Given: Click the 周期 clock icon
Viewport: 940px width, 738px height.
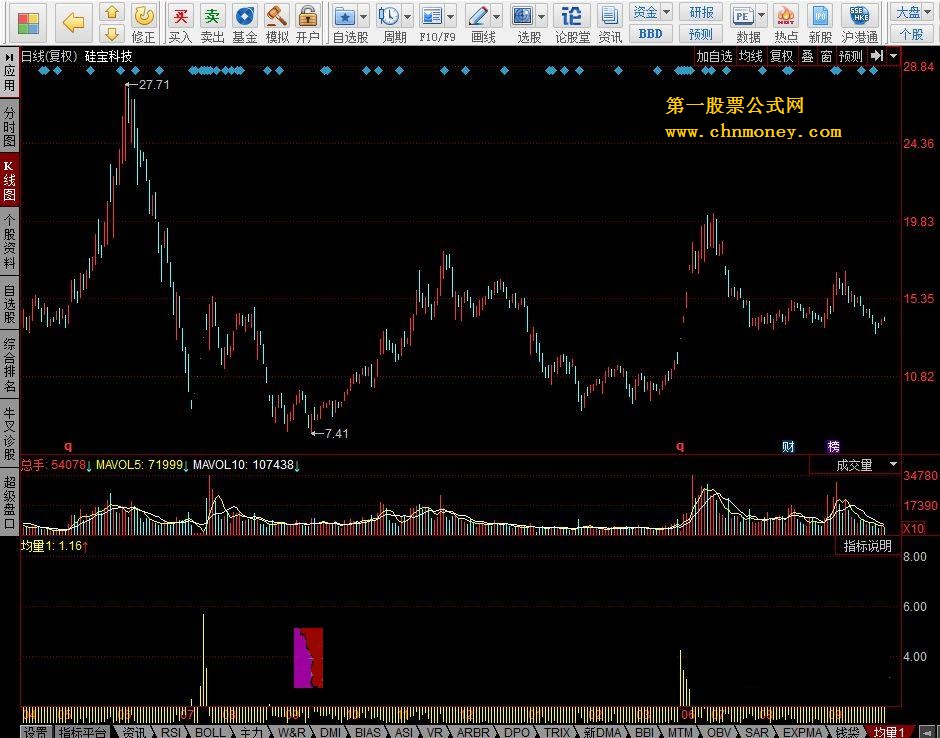Looking at the screenshot, I should [388, 16].
